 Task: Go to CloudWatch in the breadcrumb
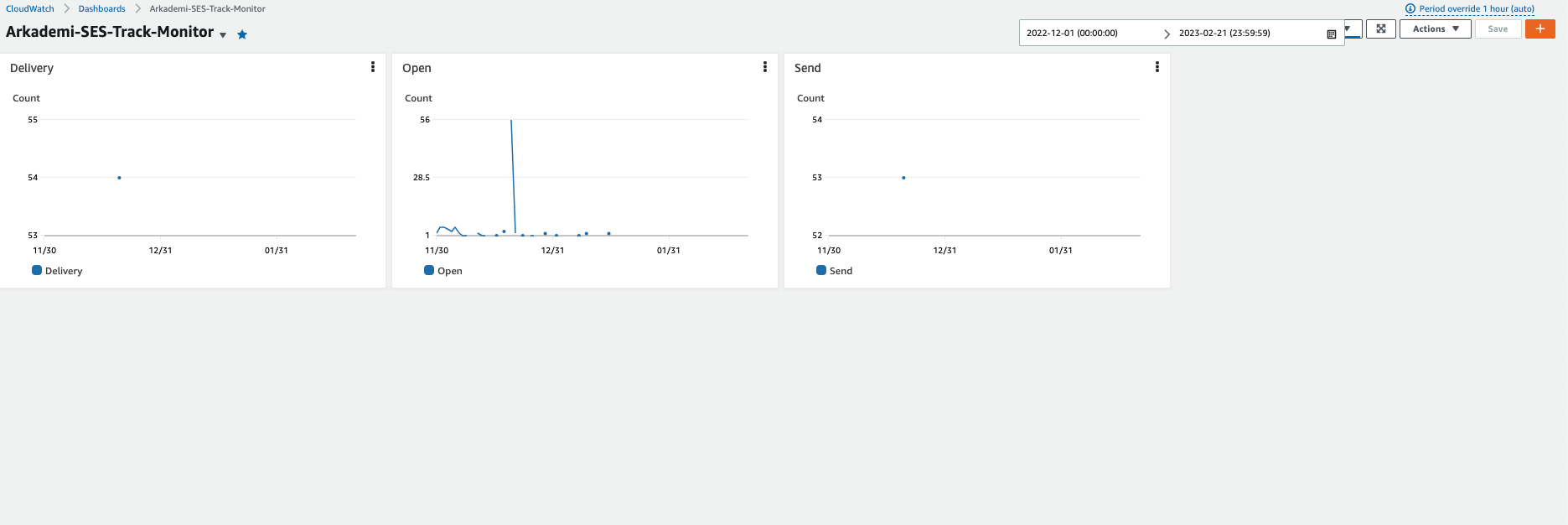(30, 9)
